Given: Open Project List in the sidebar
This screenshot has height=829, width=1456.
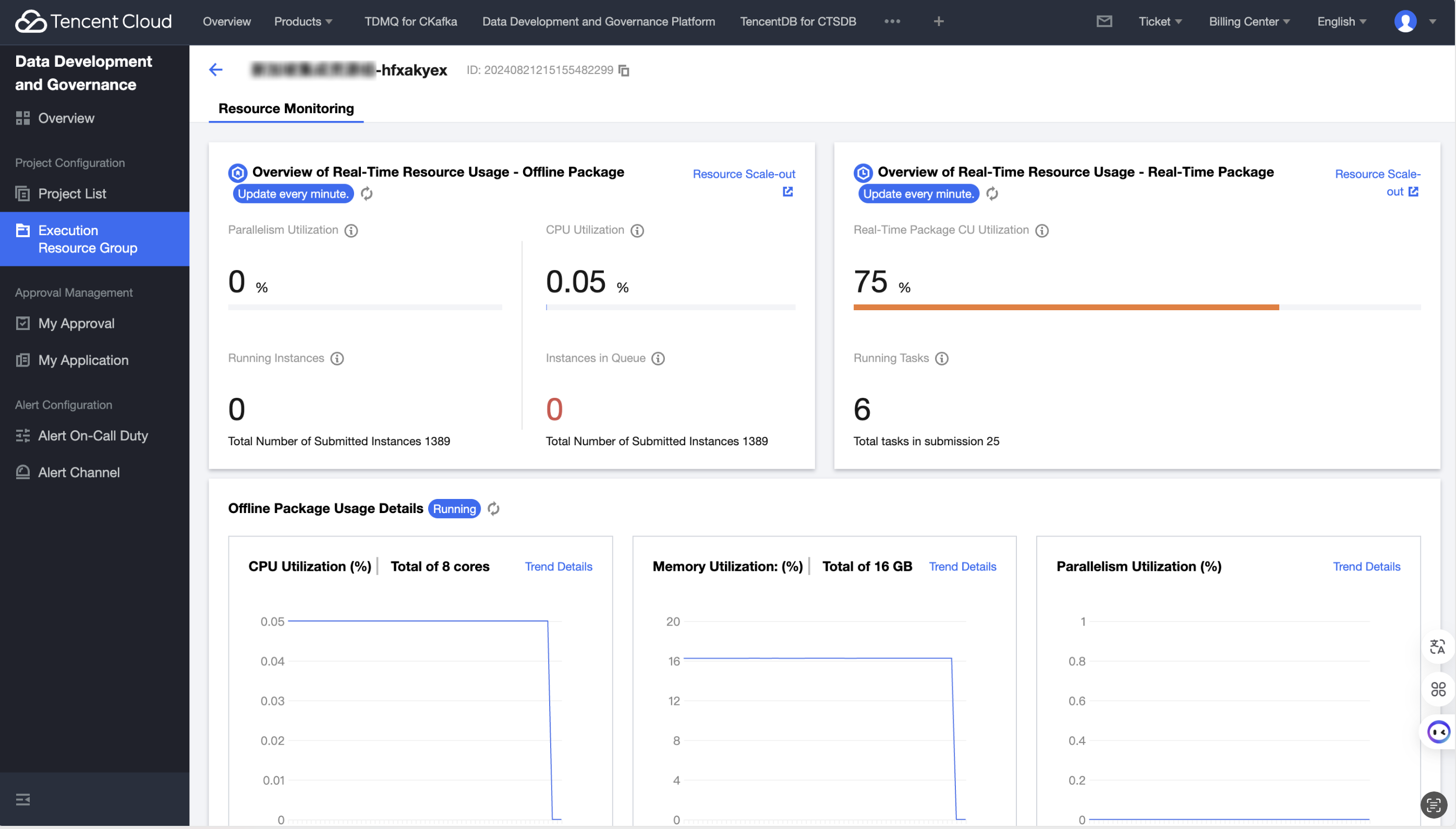Looking at the screenshot, I should [72, 193].
